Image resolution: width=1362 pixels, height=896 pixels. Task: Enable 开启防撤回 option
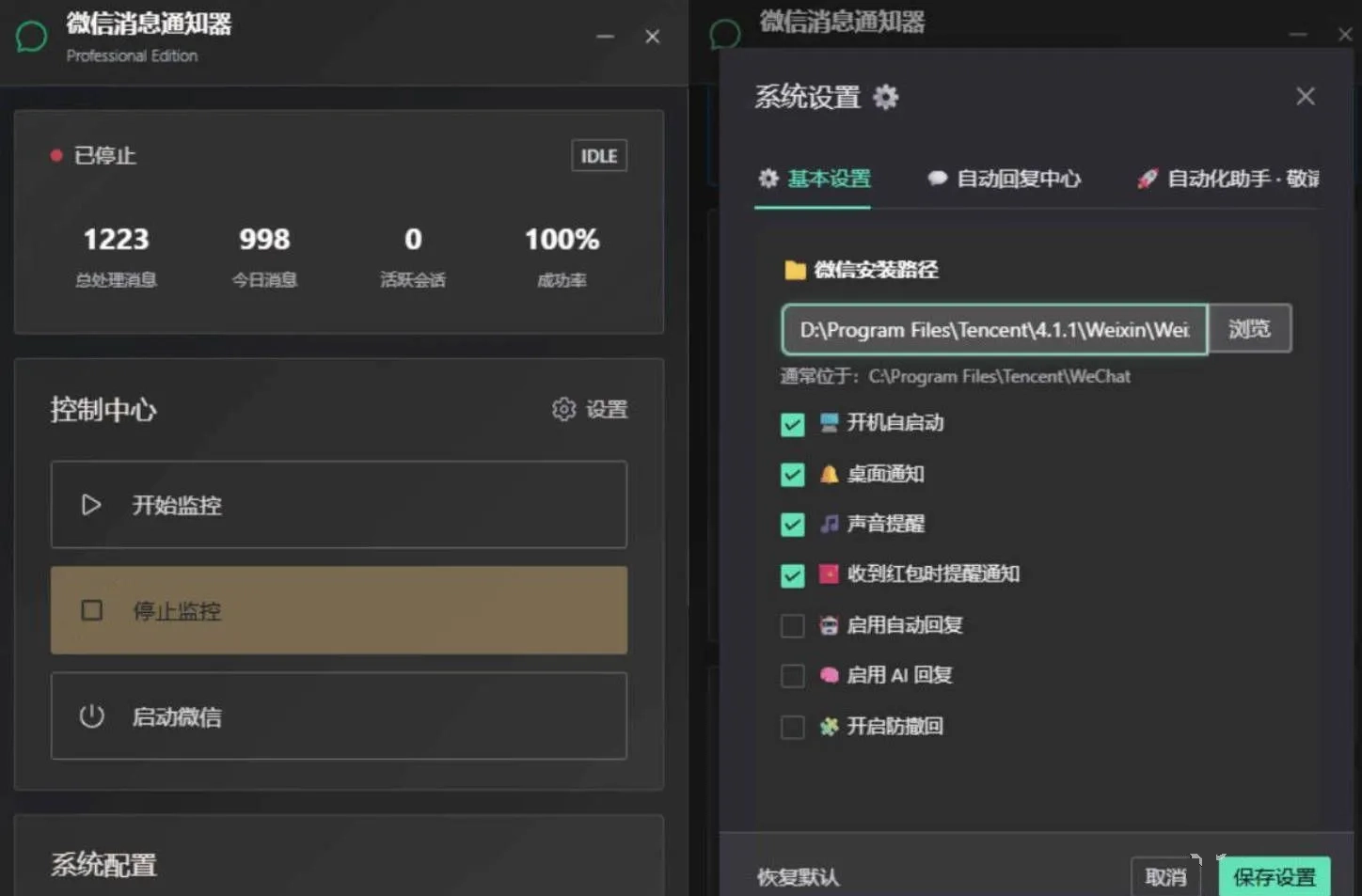792,727
